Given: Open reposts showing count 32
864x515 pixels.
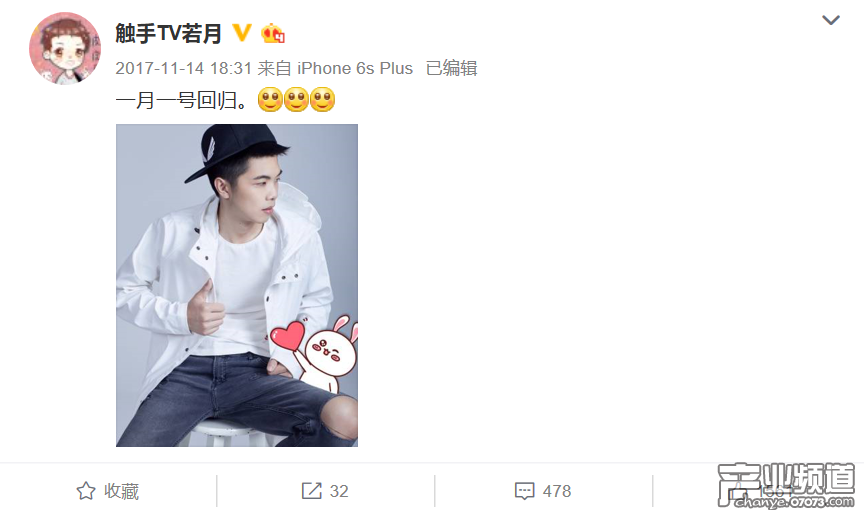Looking at the screenshot, I should pyautogui.click(x=325, y=491).
